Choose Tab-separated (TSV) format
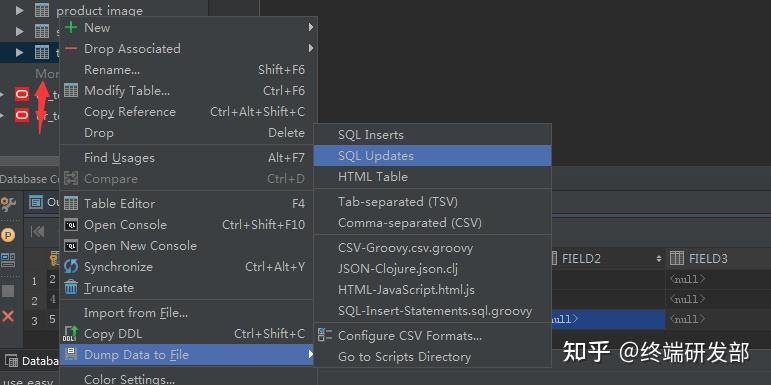Screen dimensions: 771x385 click(x=432, y=202)
